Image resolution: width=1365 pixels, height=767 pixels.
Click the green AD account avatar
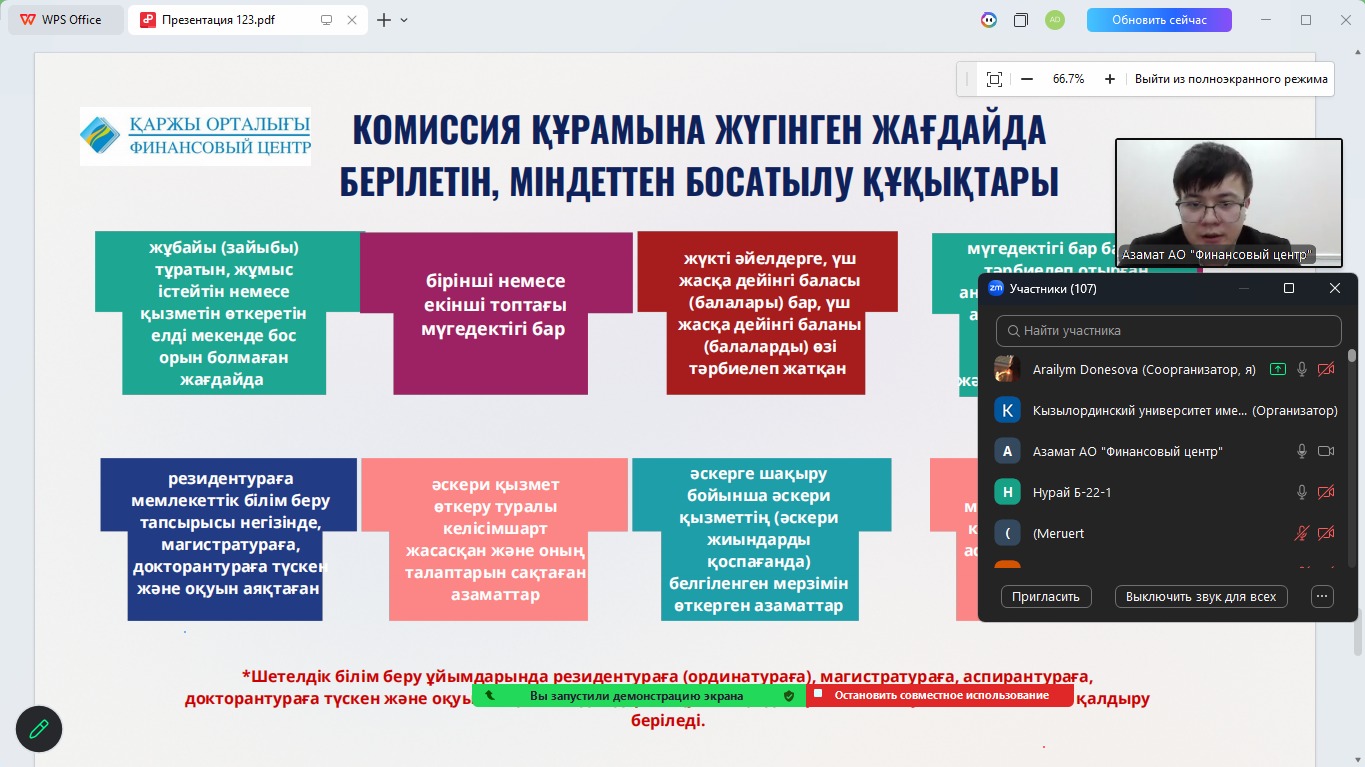1054,20
